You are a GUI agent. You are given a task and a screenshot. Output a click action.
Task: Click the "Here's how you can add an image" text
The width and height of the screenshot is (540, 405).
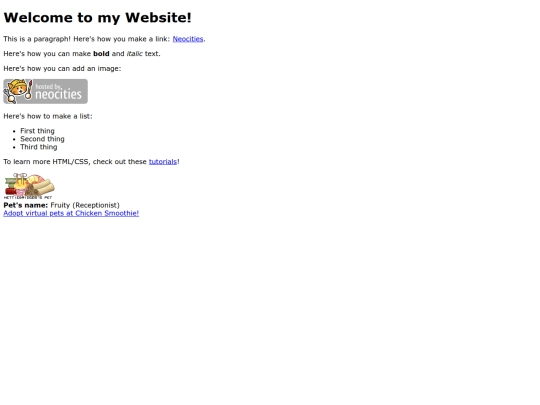[x=62, y=69]
